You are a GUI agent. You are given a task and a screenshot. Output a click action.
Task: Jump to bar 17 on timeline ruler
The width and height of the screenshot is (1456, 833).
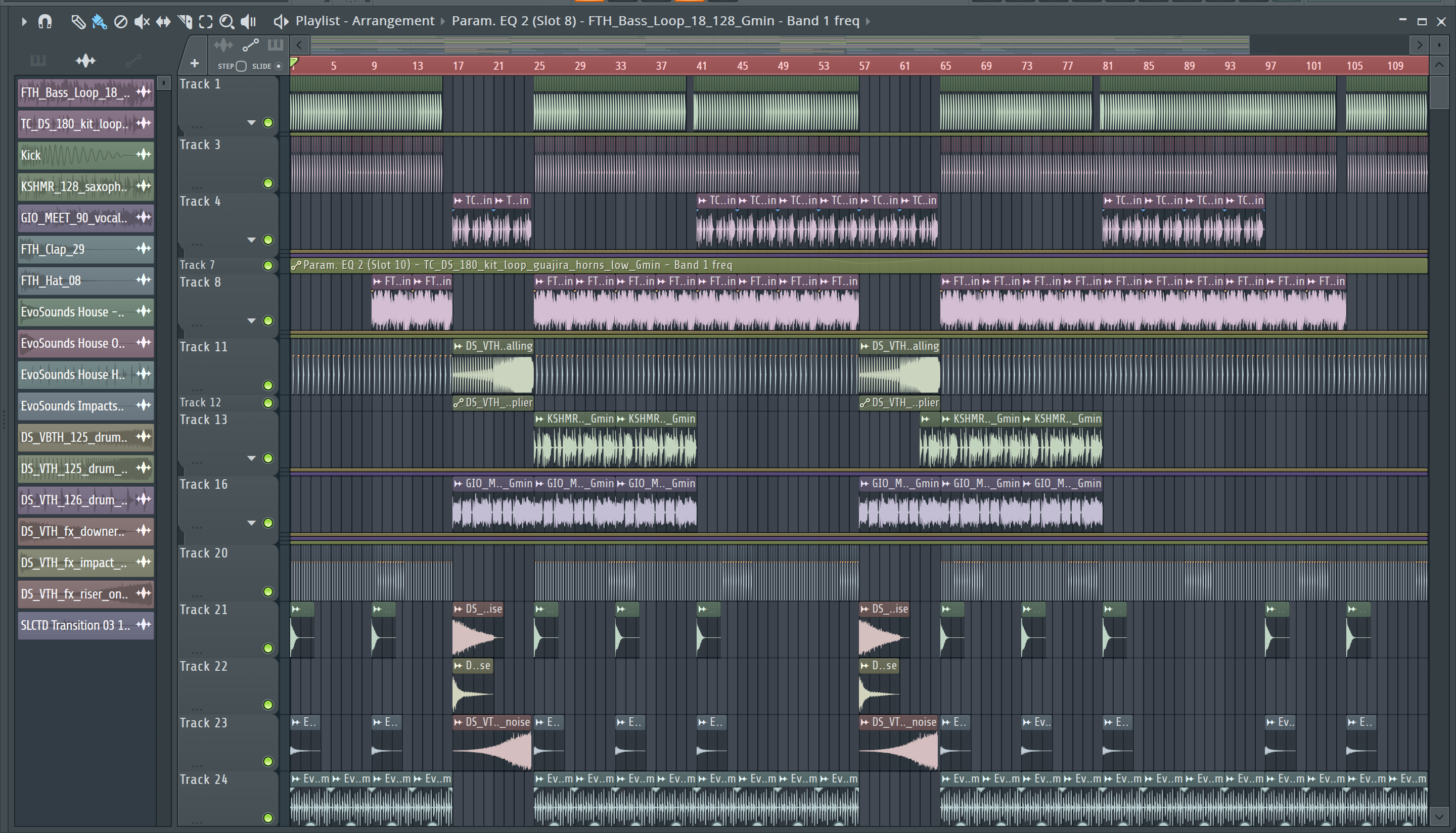[x=458, y=66]
